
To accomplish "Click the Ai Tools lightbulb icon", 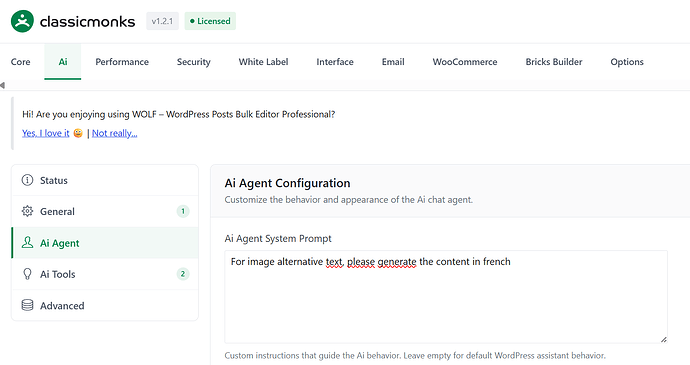I will (x=27, y=274).
